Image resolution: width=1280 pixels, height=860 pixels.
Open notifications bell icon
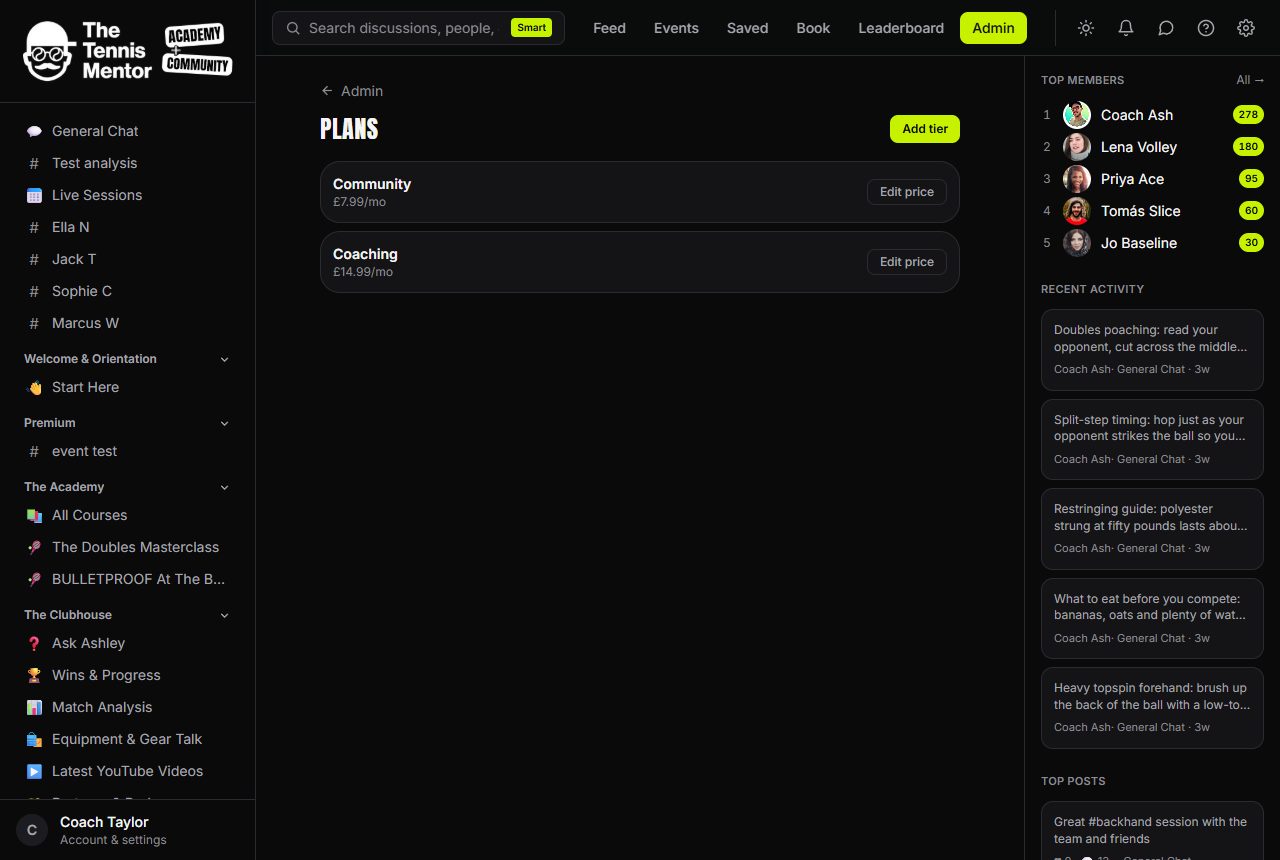click(x=1126, y=28)
